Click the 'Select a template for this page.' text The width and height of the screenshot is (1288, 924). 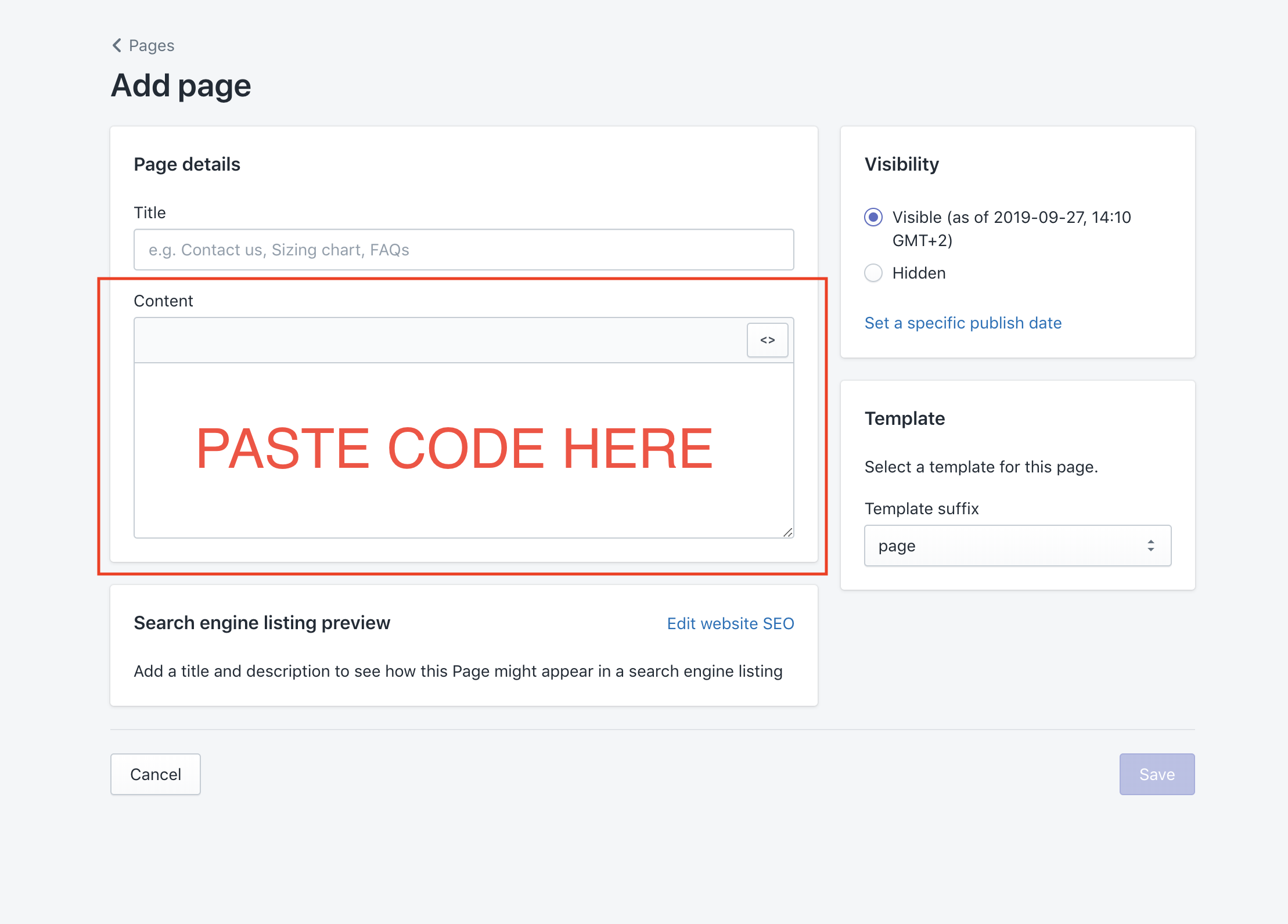tap(981, 467)
